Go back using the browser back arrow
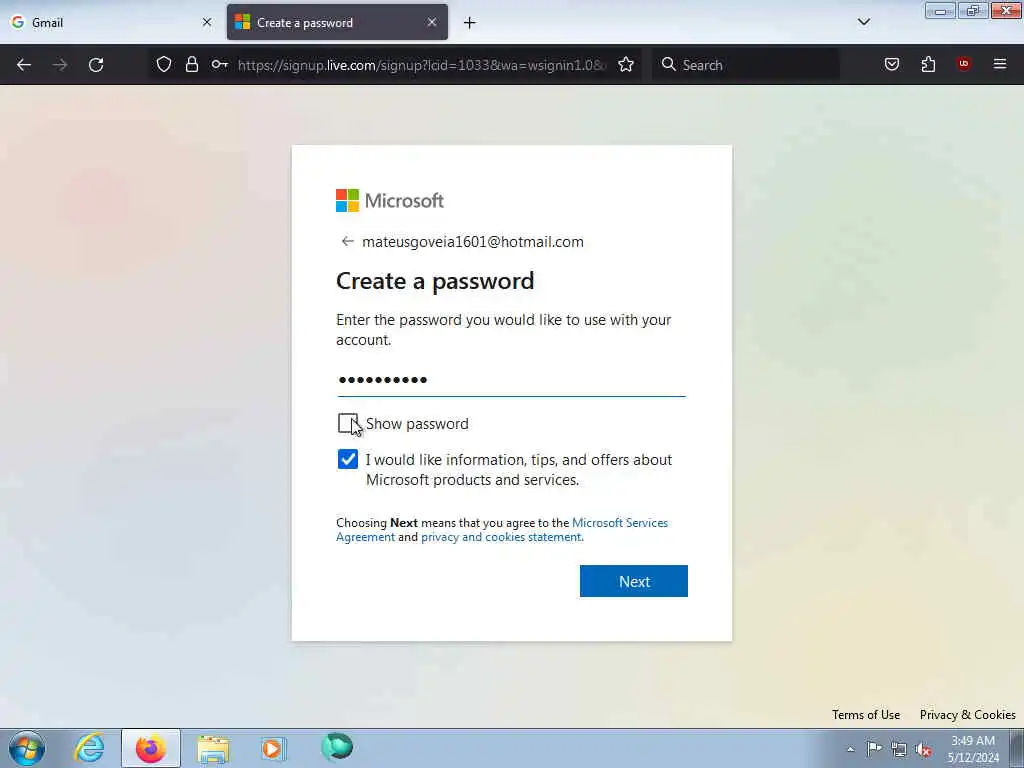Viewport: 1024px width, 768px height. tap(24, 65)
